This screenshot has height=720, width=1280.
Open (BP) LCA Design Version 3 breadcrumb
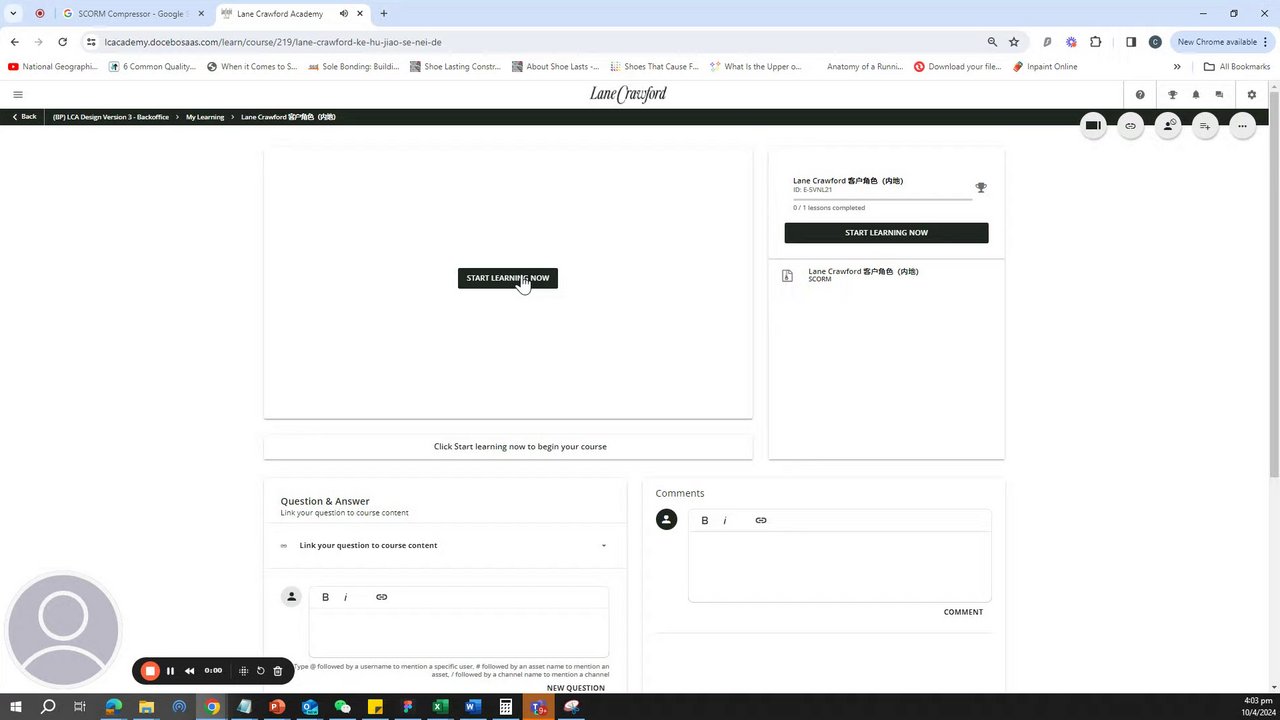(111, 117)
